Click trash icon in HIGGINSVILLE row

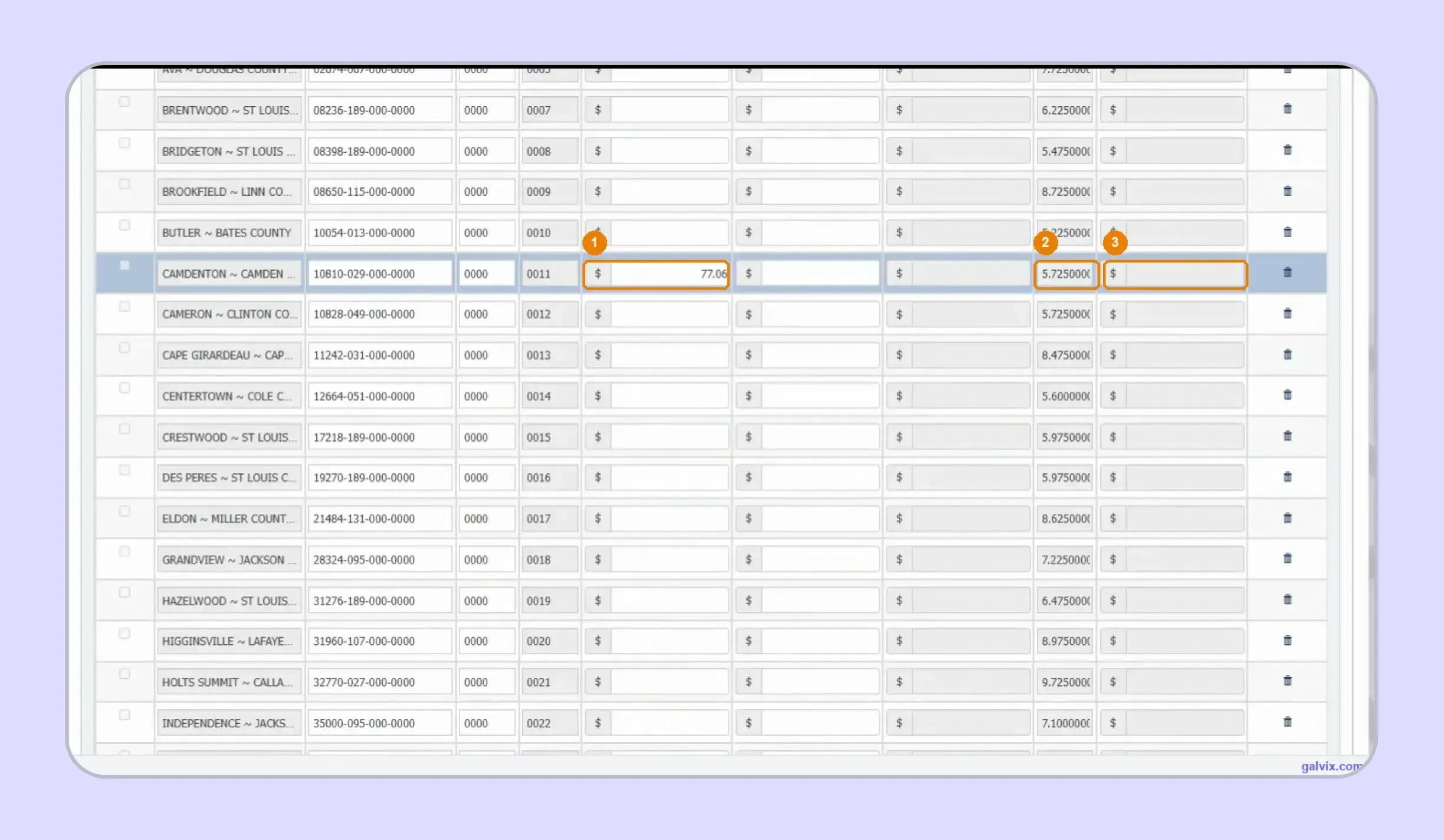coord(1287,640)
